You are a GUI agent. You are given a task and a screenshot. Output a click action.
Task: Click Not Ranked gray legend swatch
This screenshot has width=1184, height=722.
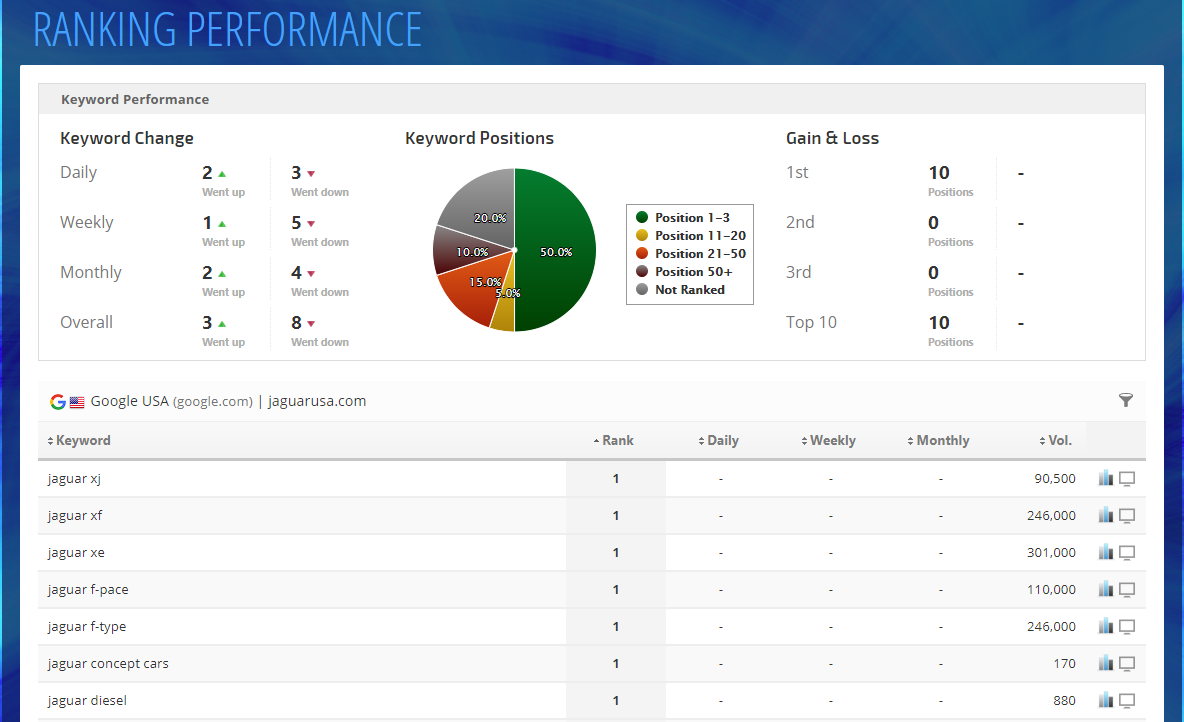point(642,290)
